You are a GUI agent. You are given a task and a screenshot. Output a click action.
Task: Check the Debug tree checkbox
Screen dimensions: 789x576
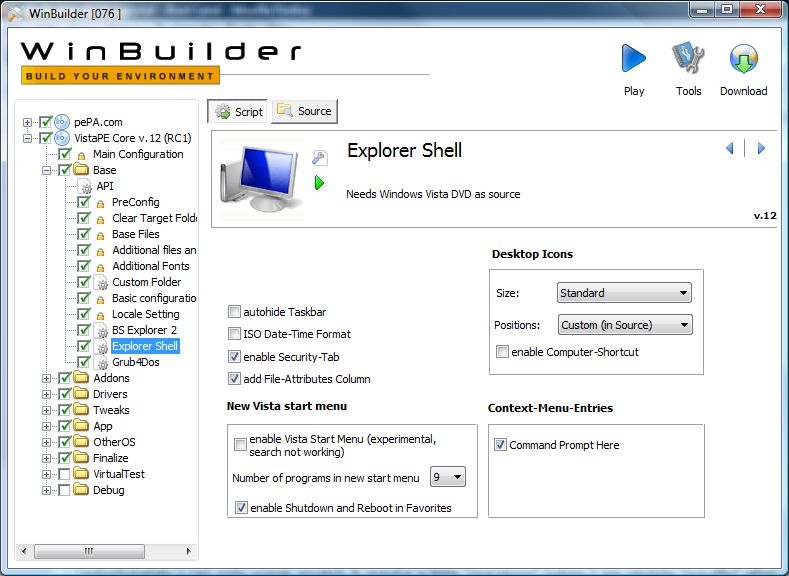[64, 490]
